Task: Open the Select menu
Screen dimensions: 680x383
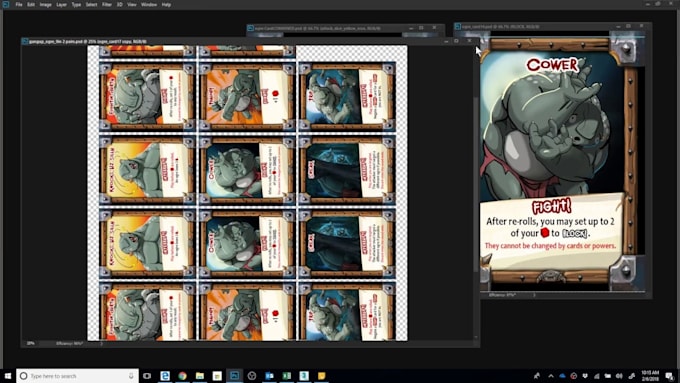Action: click(x=92, y=4)
